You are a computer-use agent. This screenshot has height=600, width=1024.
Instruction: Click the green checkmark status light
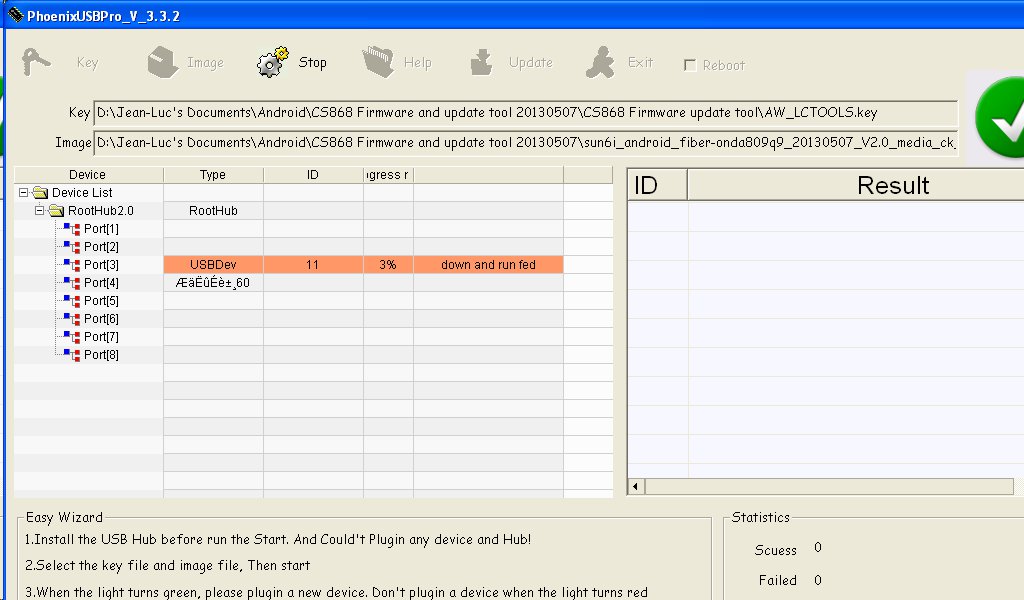tap(999, 118)
